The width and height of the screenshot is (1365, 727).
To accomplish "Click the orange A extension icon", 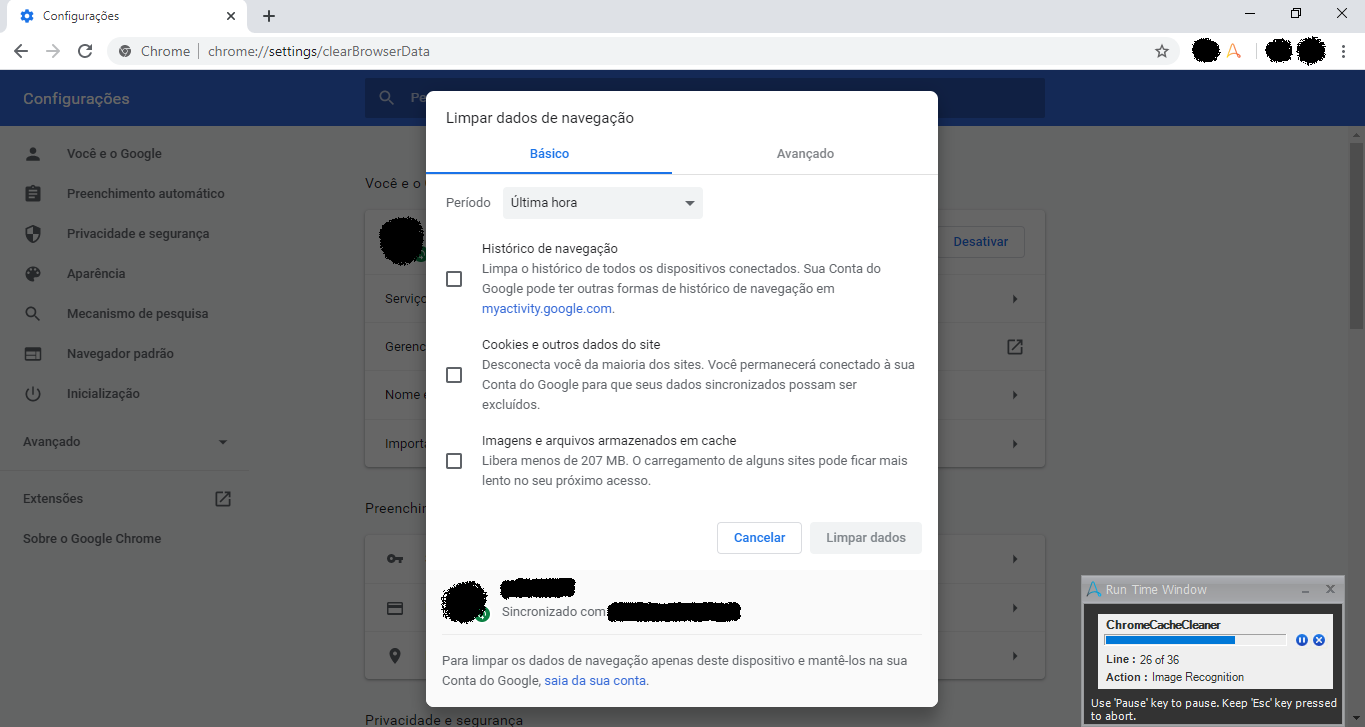I will click(x=1234, y=50).
